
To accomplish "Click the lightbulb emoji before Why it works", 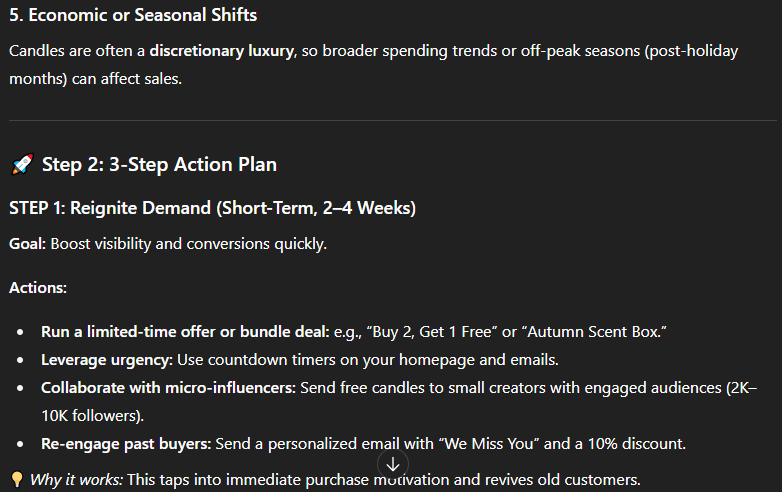I will coord(17,480).
